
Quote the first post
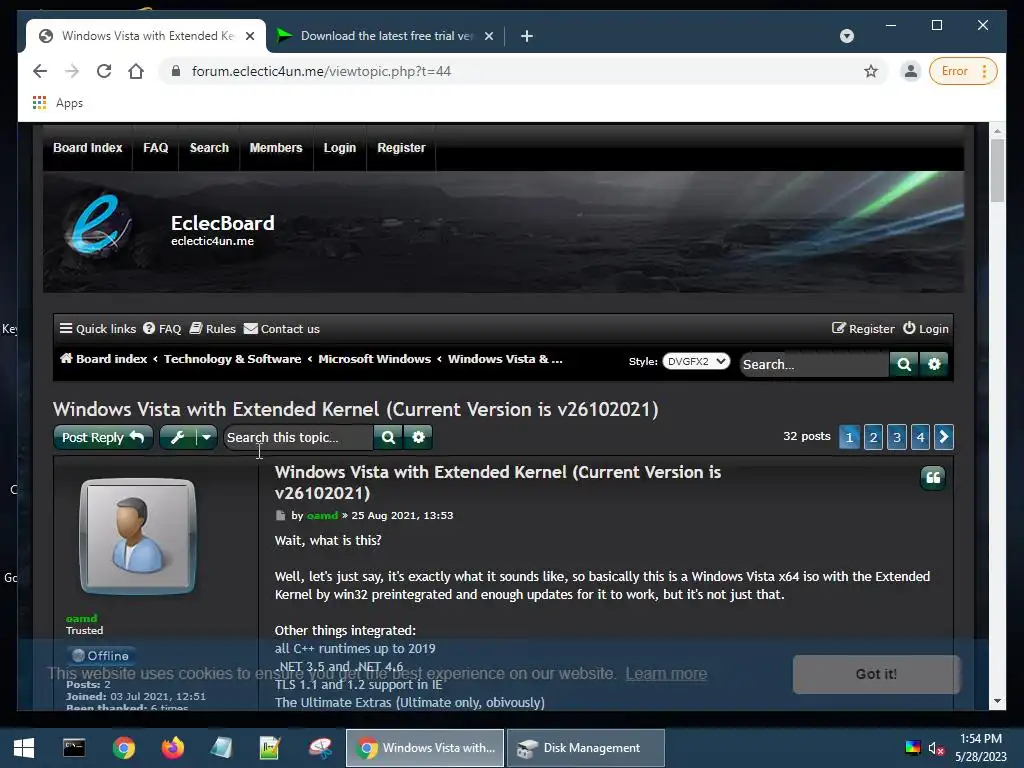click(933, 478)
